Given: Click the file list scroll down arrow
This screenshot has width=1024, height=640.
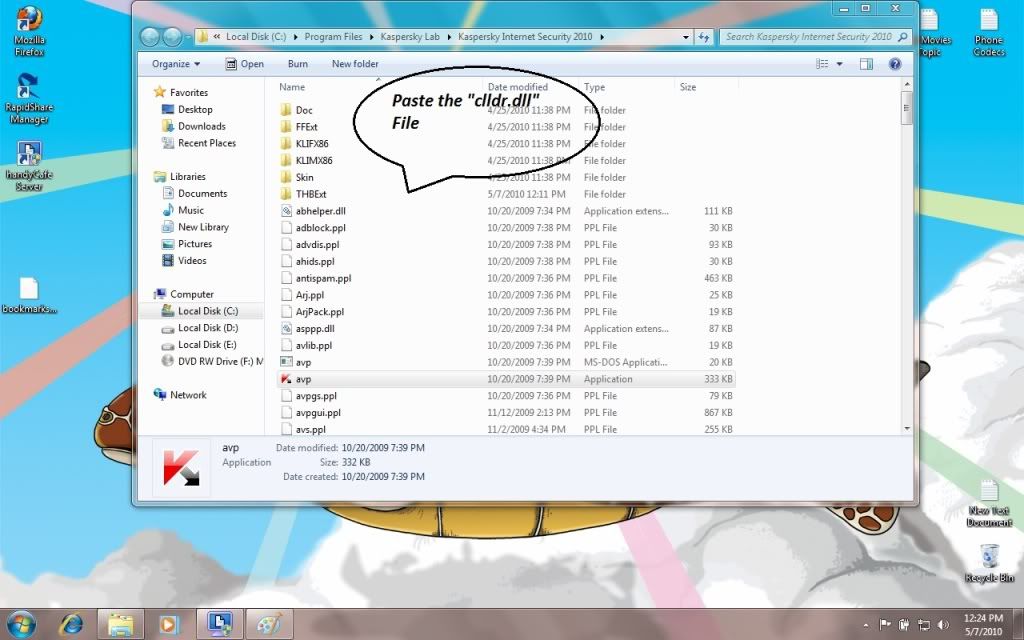Looking at the screenshot, I should tap(906, 429).
